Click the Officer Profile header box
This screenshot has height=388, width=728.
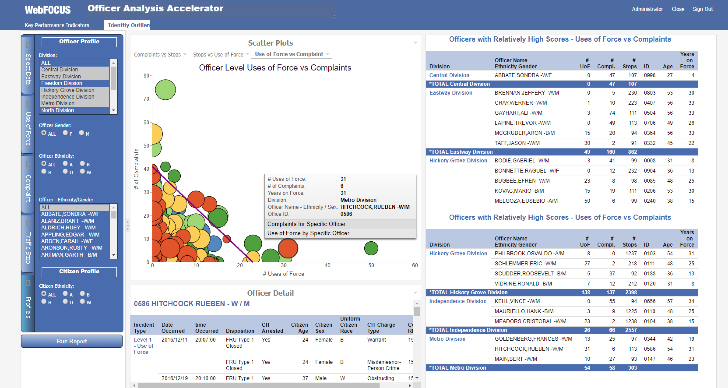pos(79,42)
